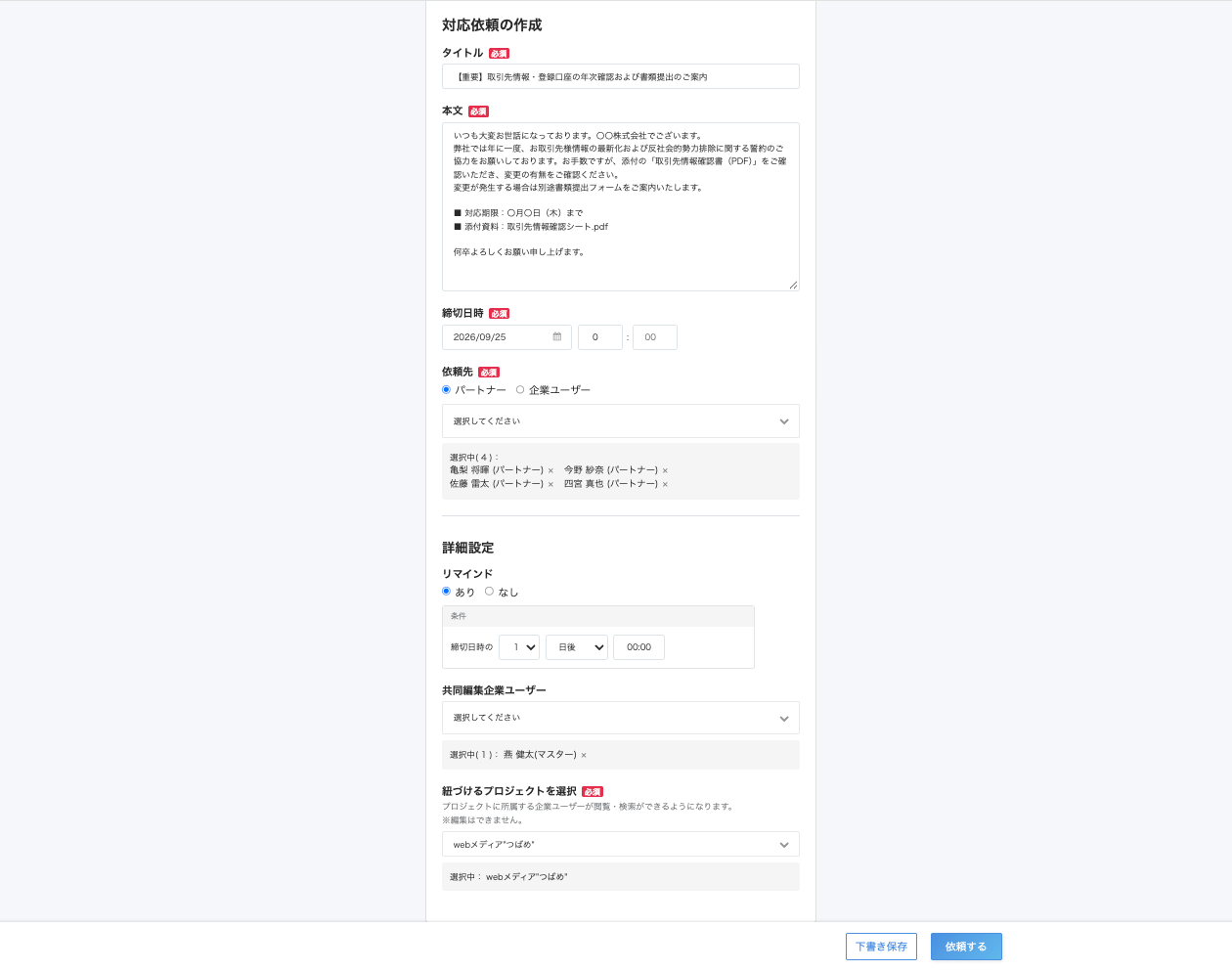Click the ※編集はできません。 note
The image size is (1232, 971).
(x=482, y=820)
